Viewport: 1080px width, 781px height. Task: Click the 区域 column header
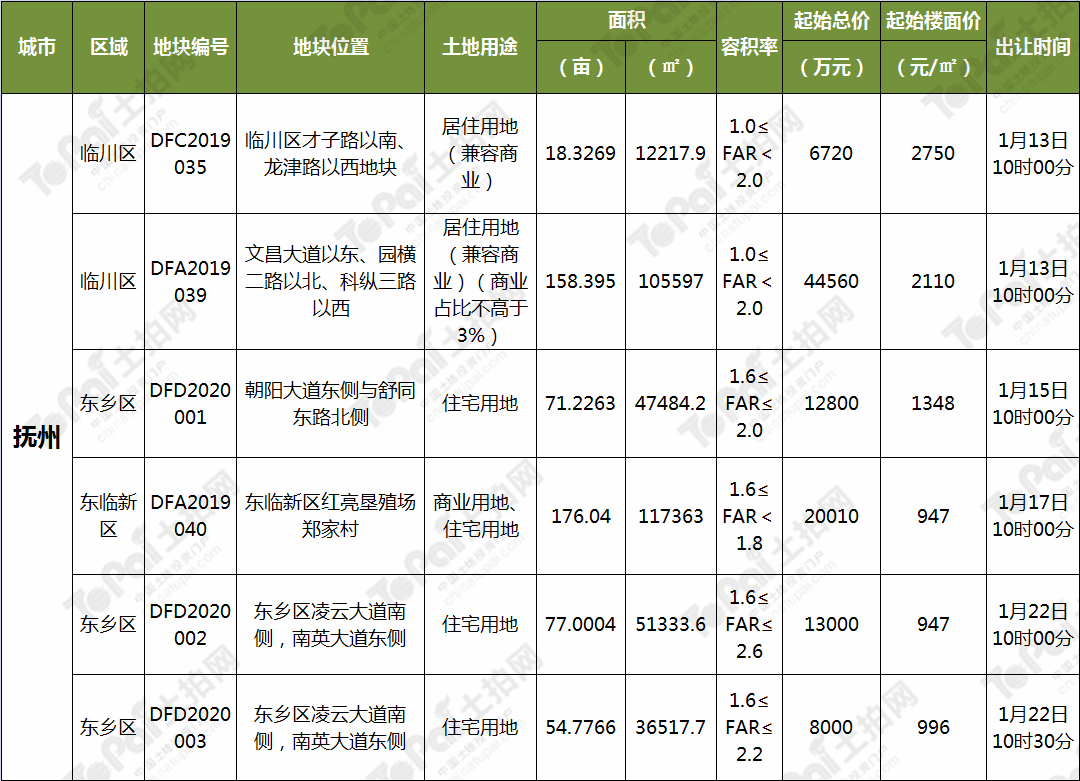pos(108,46)
